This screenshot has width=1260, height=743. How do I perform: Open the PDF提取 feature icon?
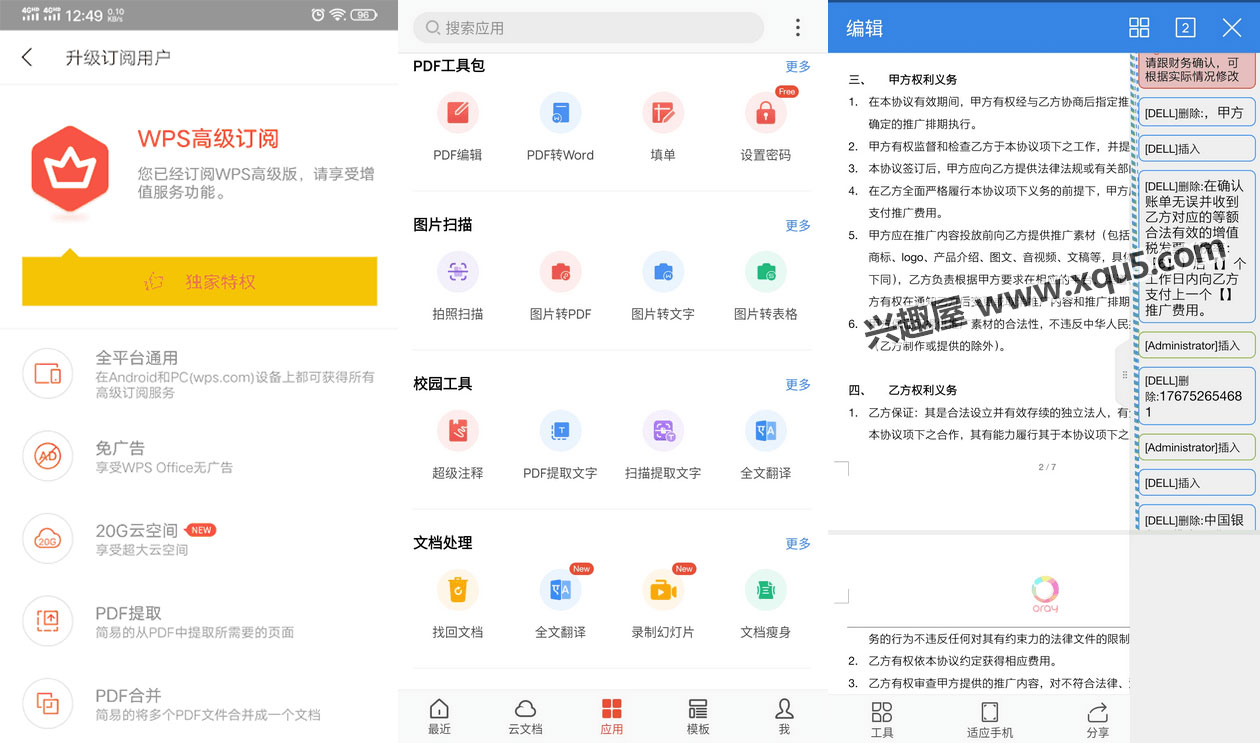coord(47,621)
